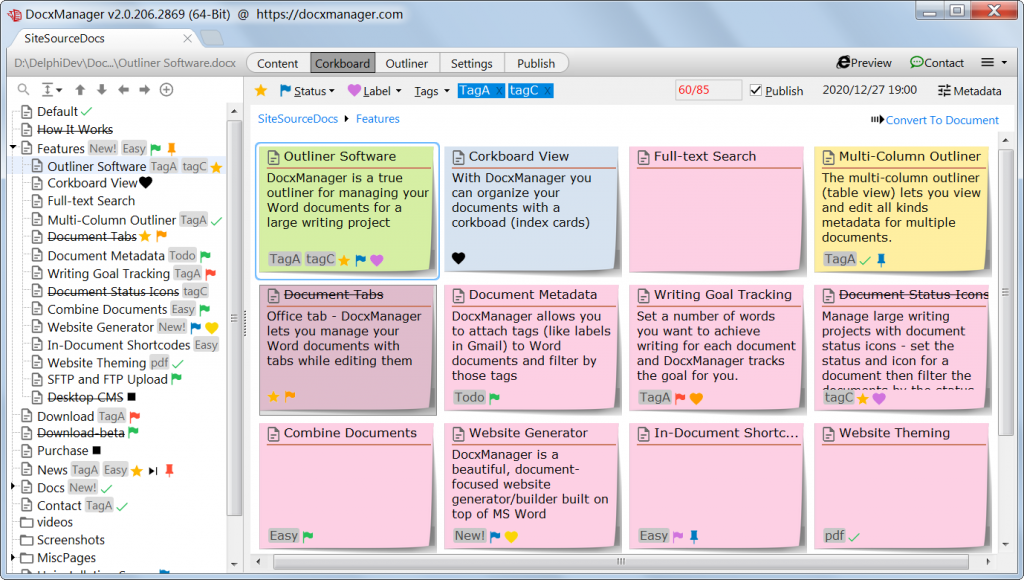Viewport: 1024px width, 580px height.
Task: Add a new document with plus icon
Action: tap(167, 89)
